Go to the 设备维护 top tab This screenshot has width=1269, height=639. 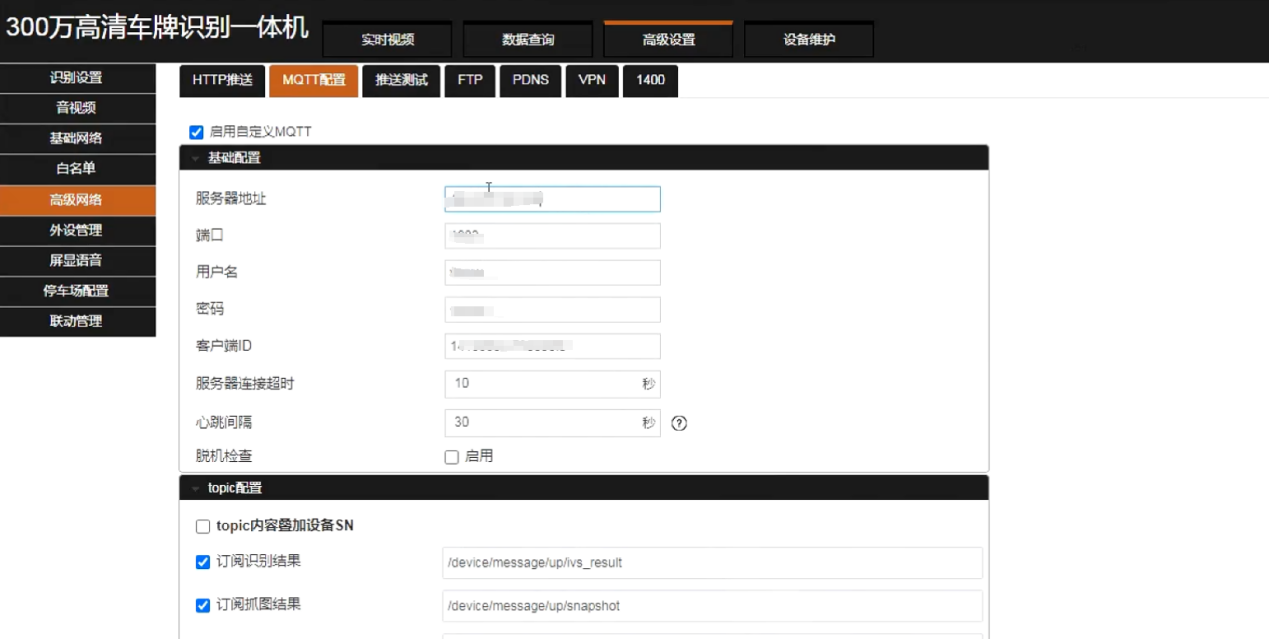click(x=809, y=40)
